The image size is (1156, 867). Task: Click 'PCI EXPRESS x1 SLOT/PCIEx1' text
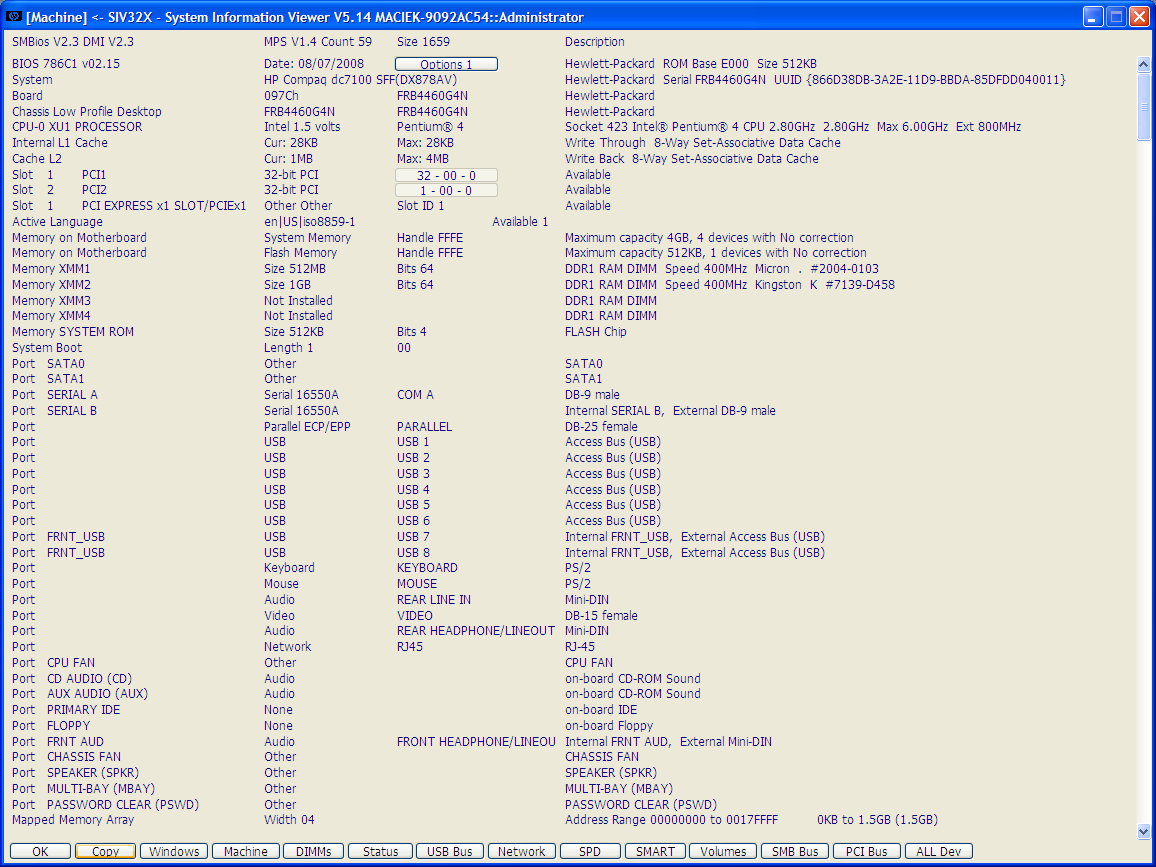point(164,206)
